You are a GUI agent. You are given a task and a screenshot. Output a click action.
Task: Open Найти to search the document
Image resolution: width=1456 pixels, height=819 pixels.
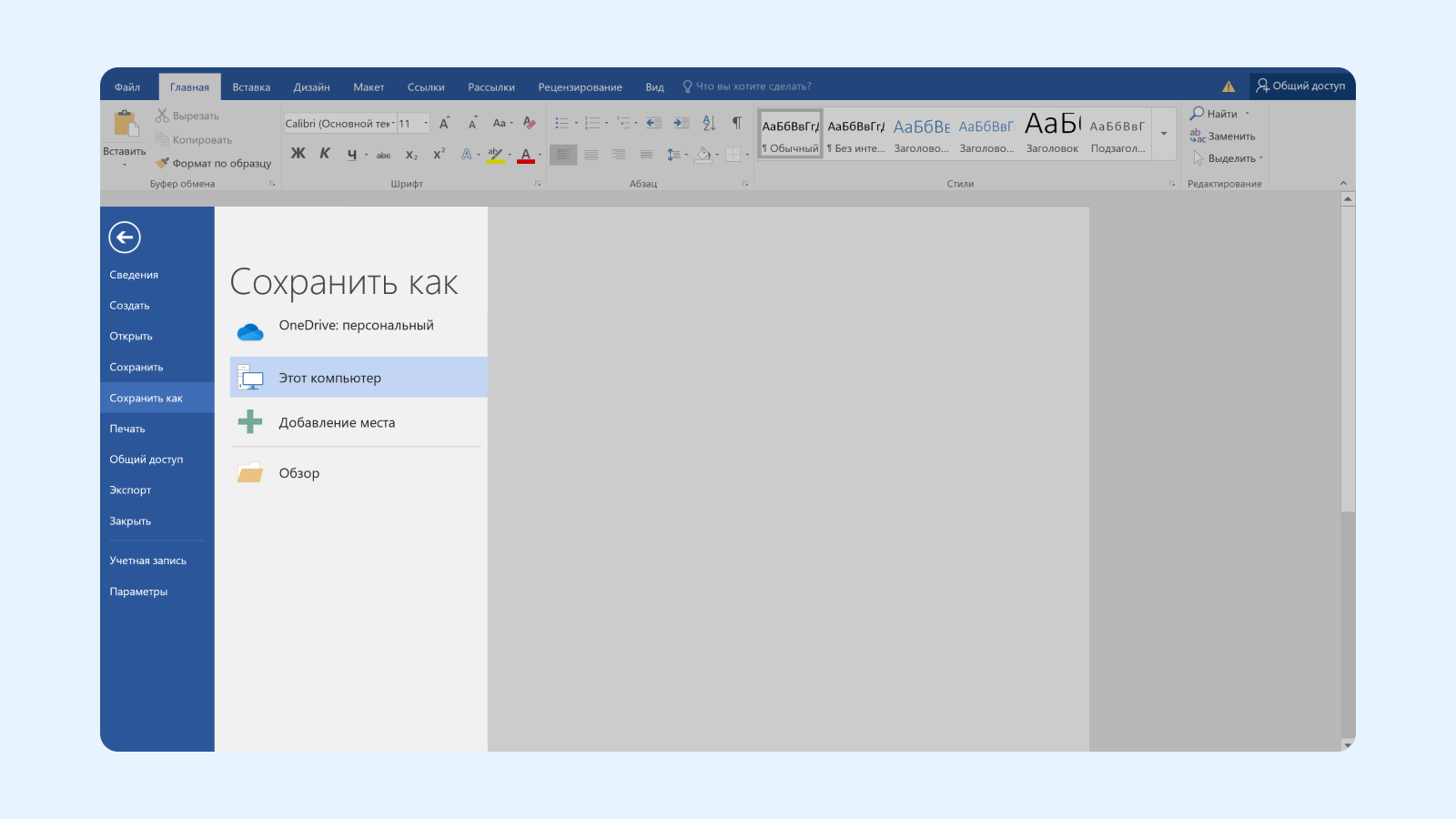(1219, 113)
